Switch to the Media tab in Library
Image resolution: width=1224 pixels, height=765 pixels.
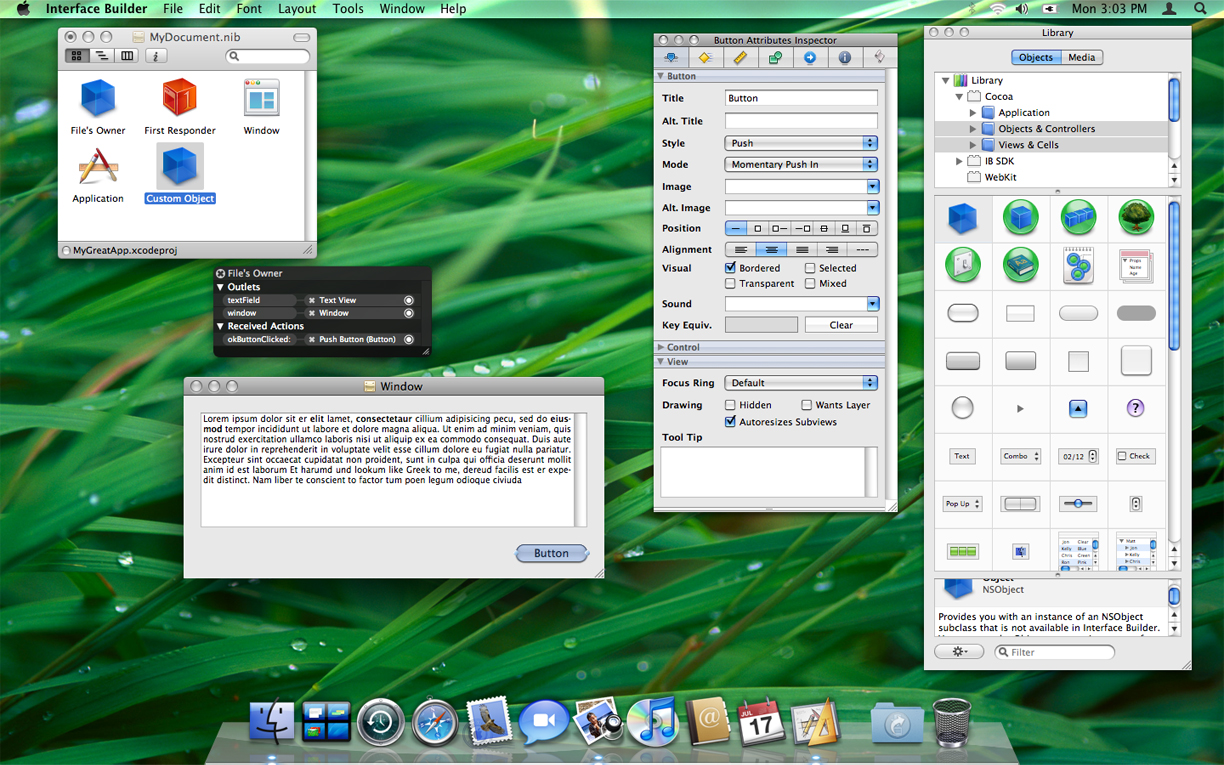(1081, 57)
